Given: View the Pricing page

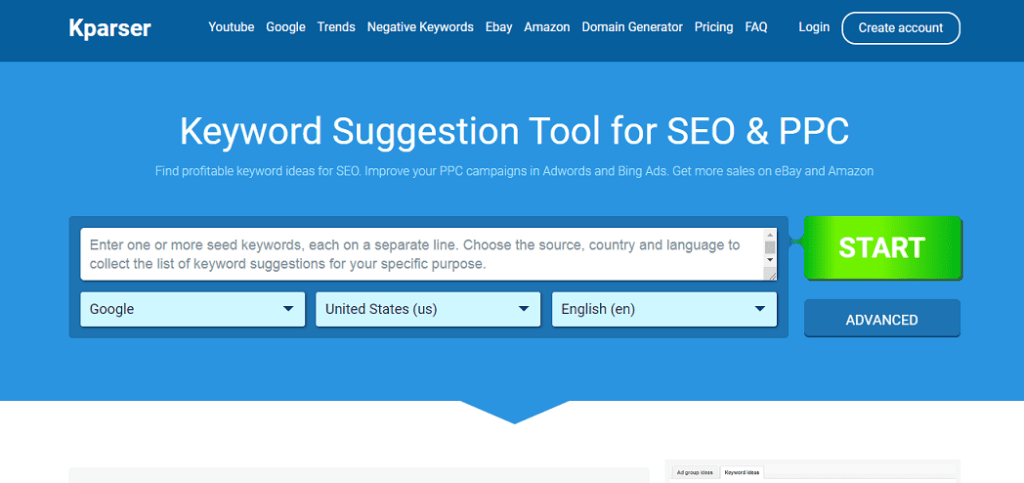Looking at the screenshot, I should click(713, 27).
